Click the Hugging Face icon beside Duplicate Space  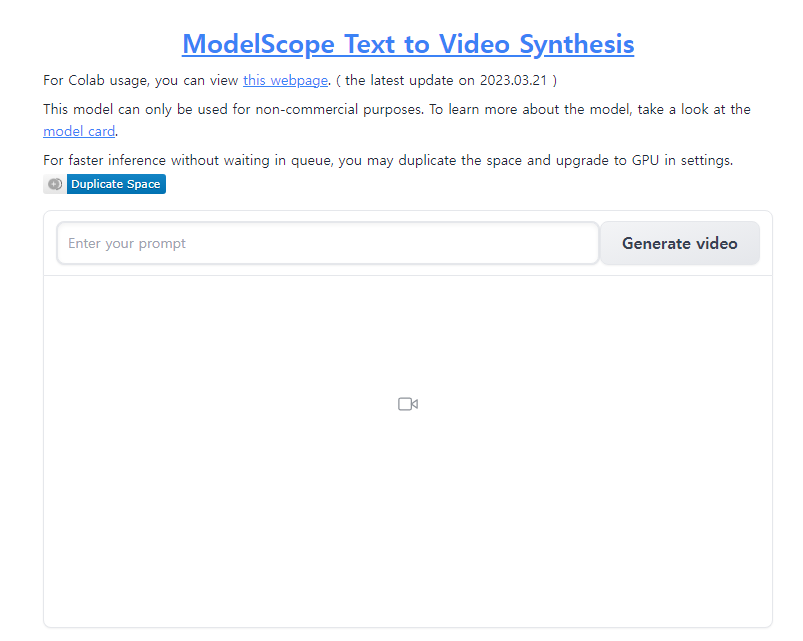click(55, 184)
